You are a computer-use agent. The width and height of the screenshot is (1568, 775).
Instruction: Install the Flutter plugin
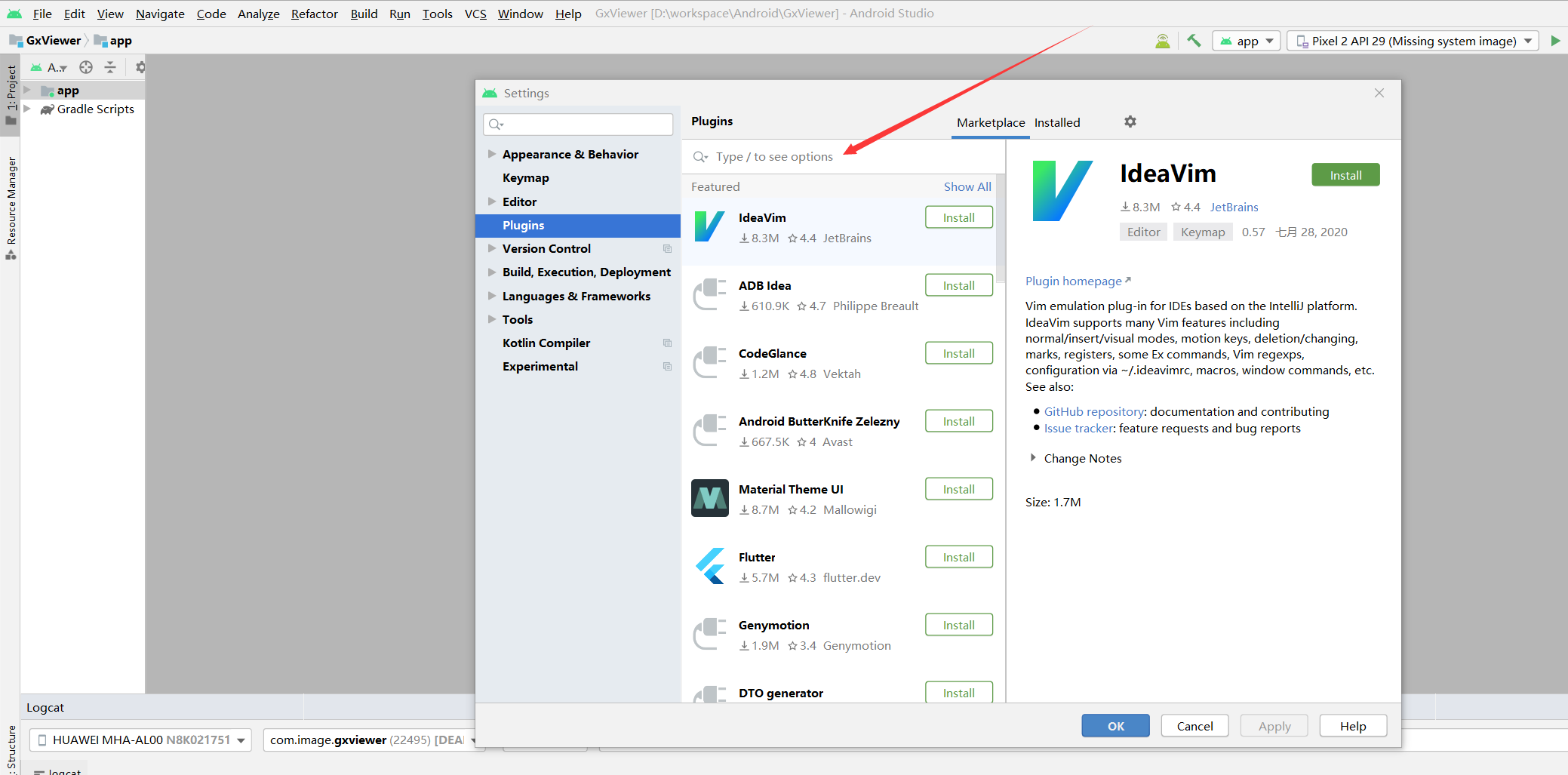(x=959, y=557)
